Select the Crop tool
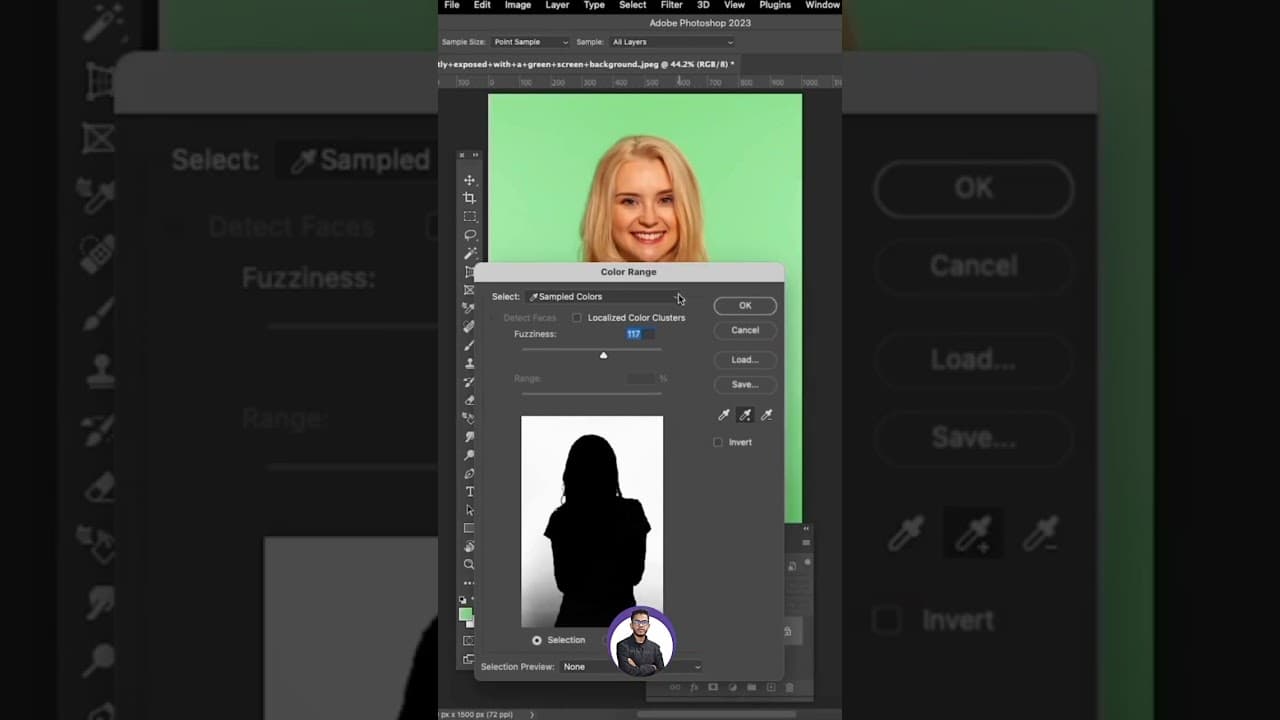Screen dimensions: 1280x720 click(469, 198)
